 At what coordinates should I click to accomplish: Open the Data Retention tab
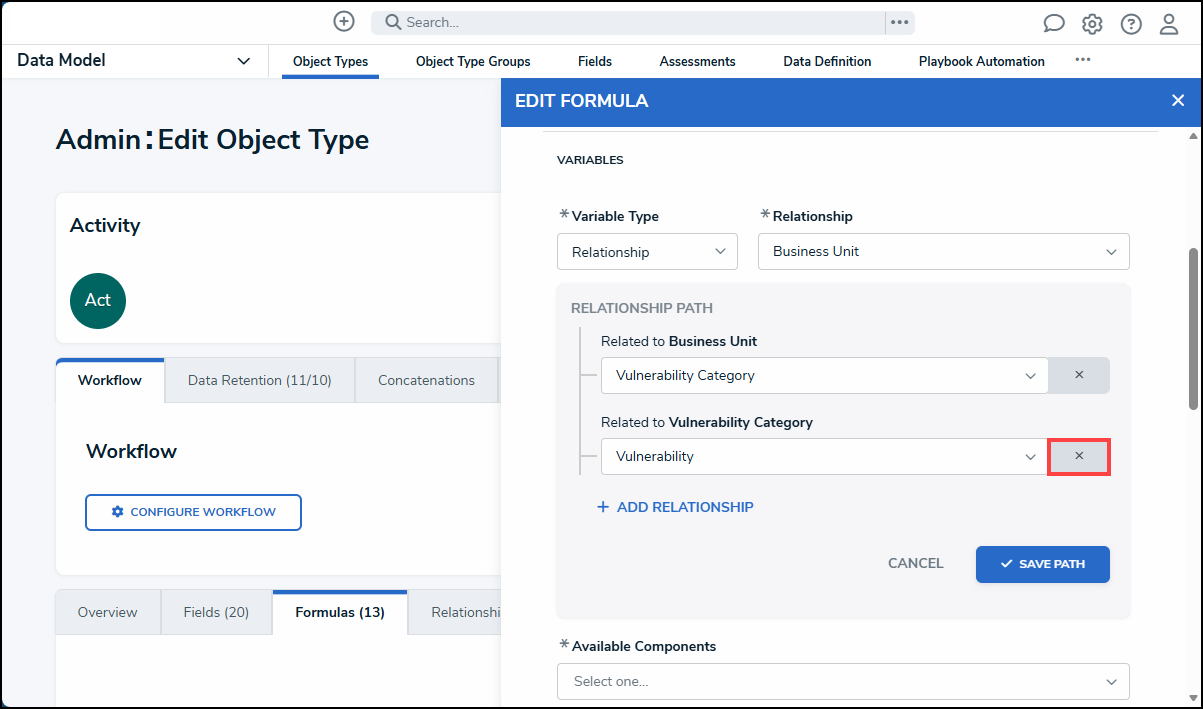coord(259,380)
